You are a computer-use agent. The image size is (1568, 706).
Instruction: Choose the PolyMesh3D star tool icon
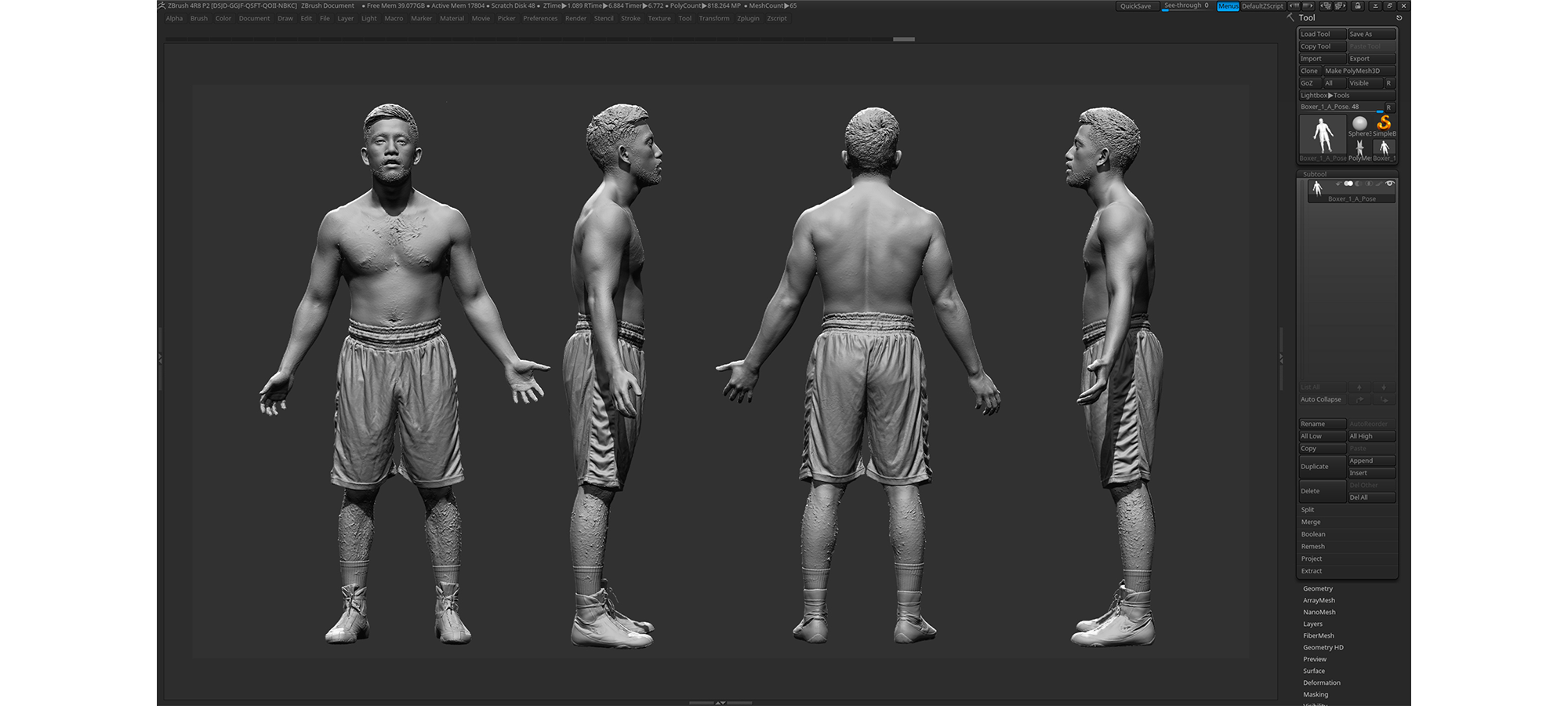(1359, 148)
